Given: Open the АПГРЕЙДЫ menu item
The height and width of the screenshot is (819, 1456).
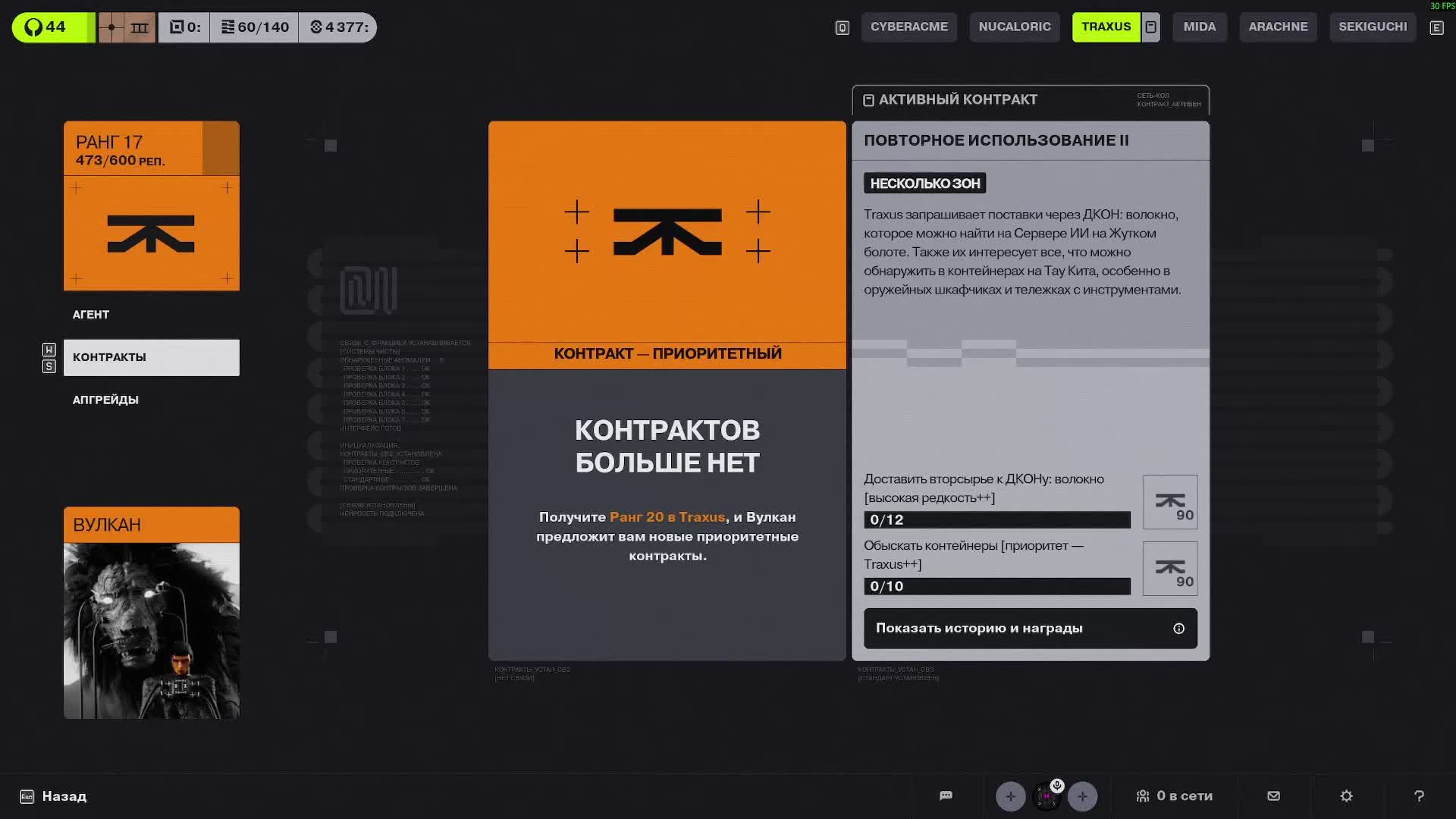Looking at the screenshot, I should coord(105,400).
